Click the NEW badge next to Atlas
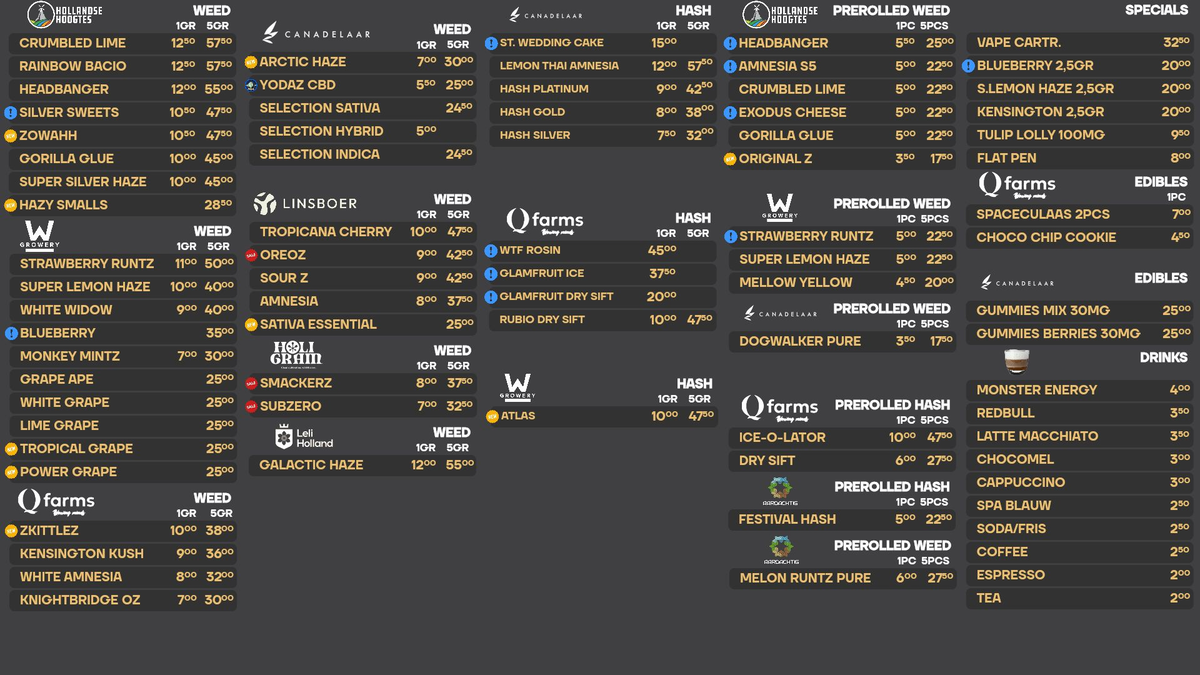1200x675 pixels. click(491, 416)
